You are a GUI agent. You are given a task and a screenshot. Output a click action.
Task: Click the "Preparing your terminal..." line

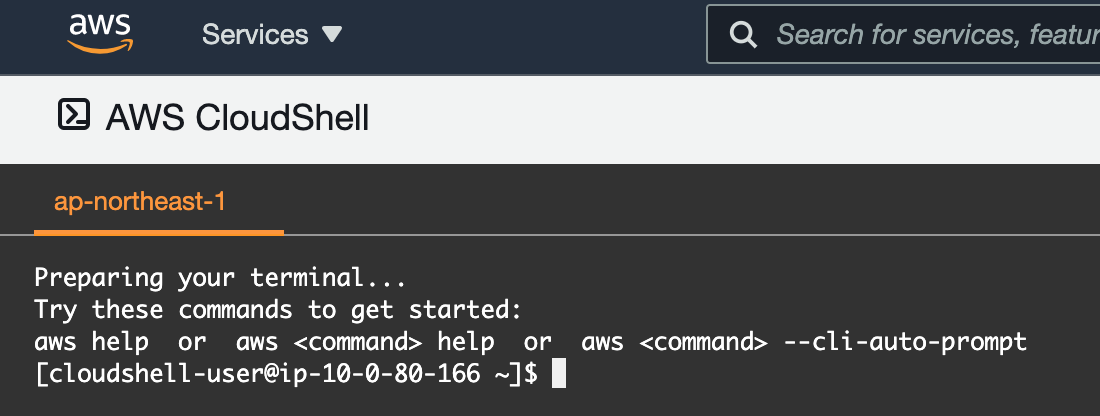pos(220,276)
